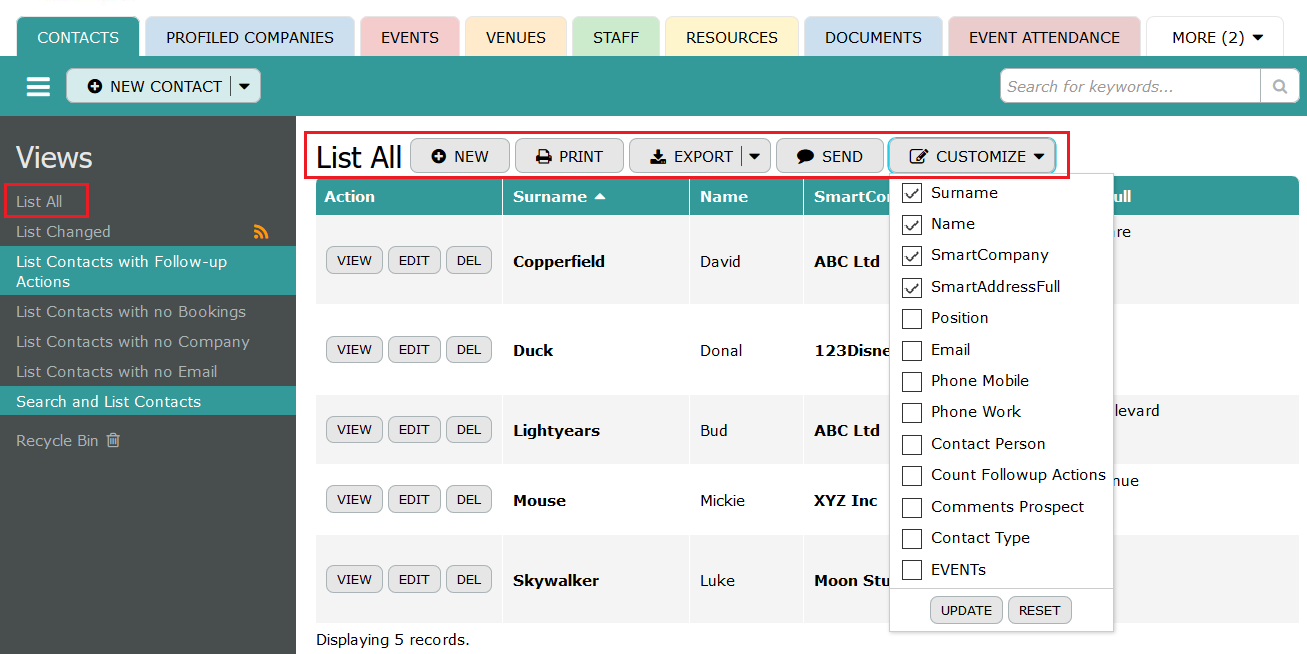Click the Recycle Bin trash icon

(x=113, y=440)
